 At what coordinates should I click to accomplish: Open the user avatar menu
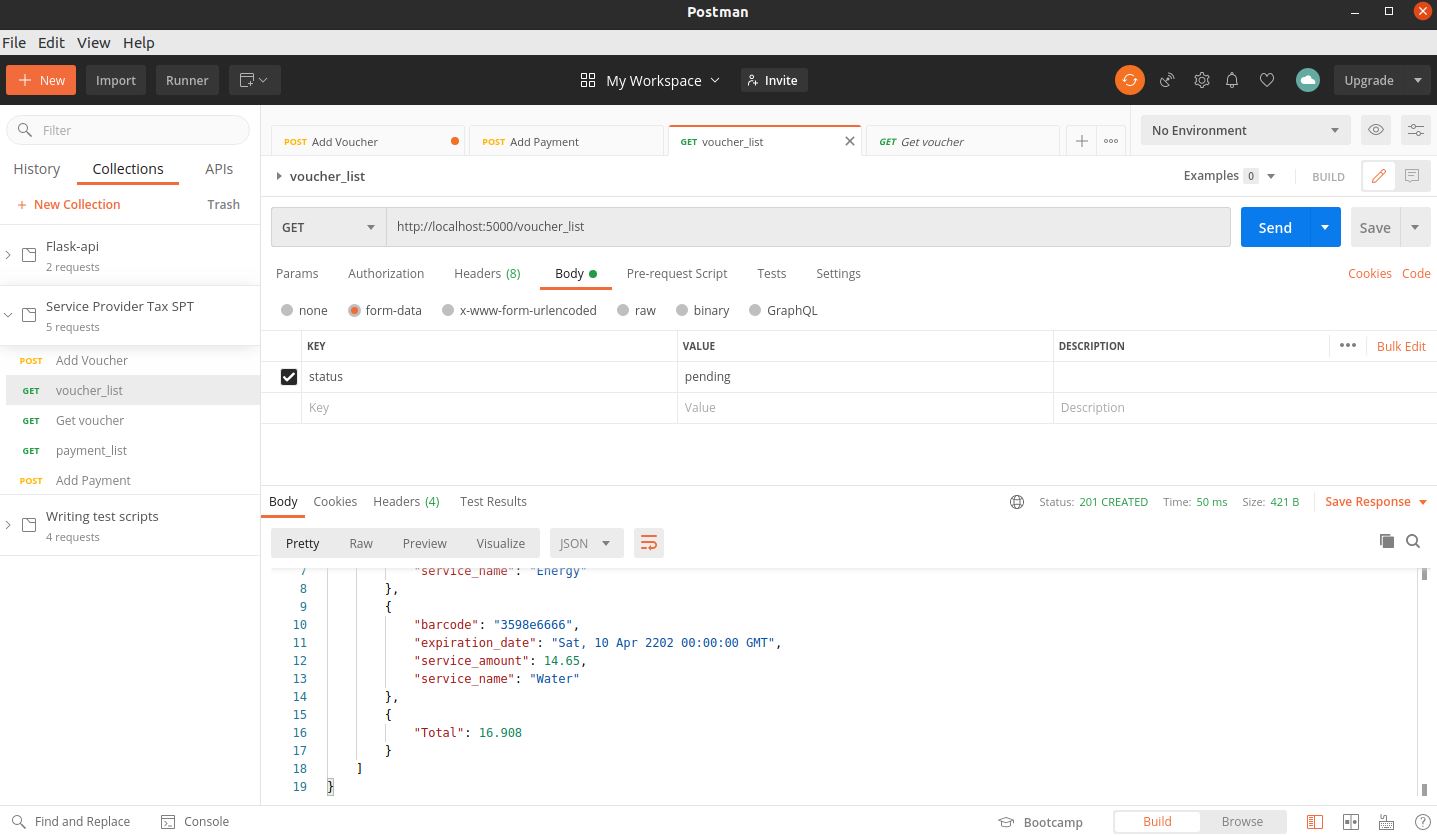tap(1307, 80)
